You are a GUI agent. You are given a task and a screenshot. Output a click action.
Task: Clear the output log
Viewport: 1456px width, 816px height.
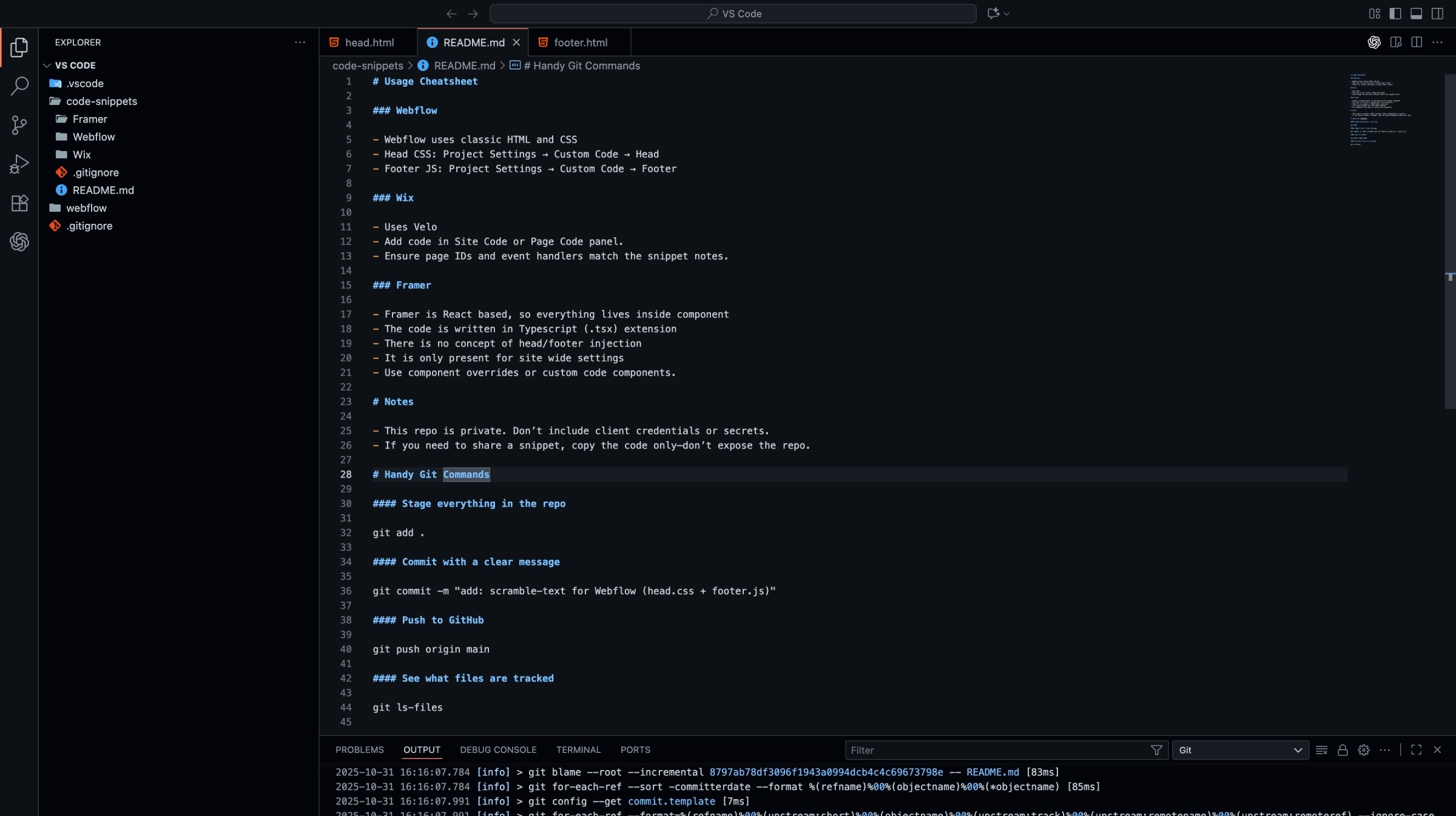click(1321, 750)
